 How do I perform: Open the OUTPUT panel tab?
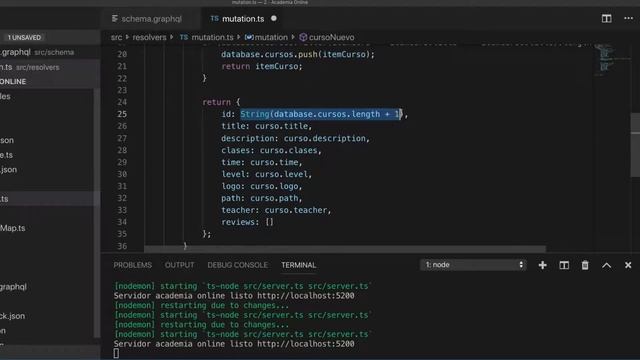tap(180, 265)
